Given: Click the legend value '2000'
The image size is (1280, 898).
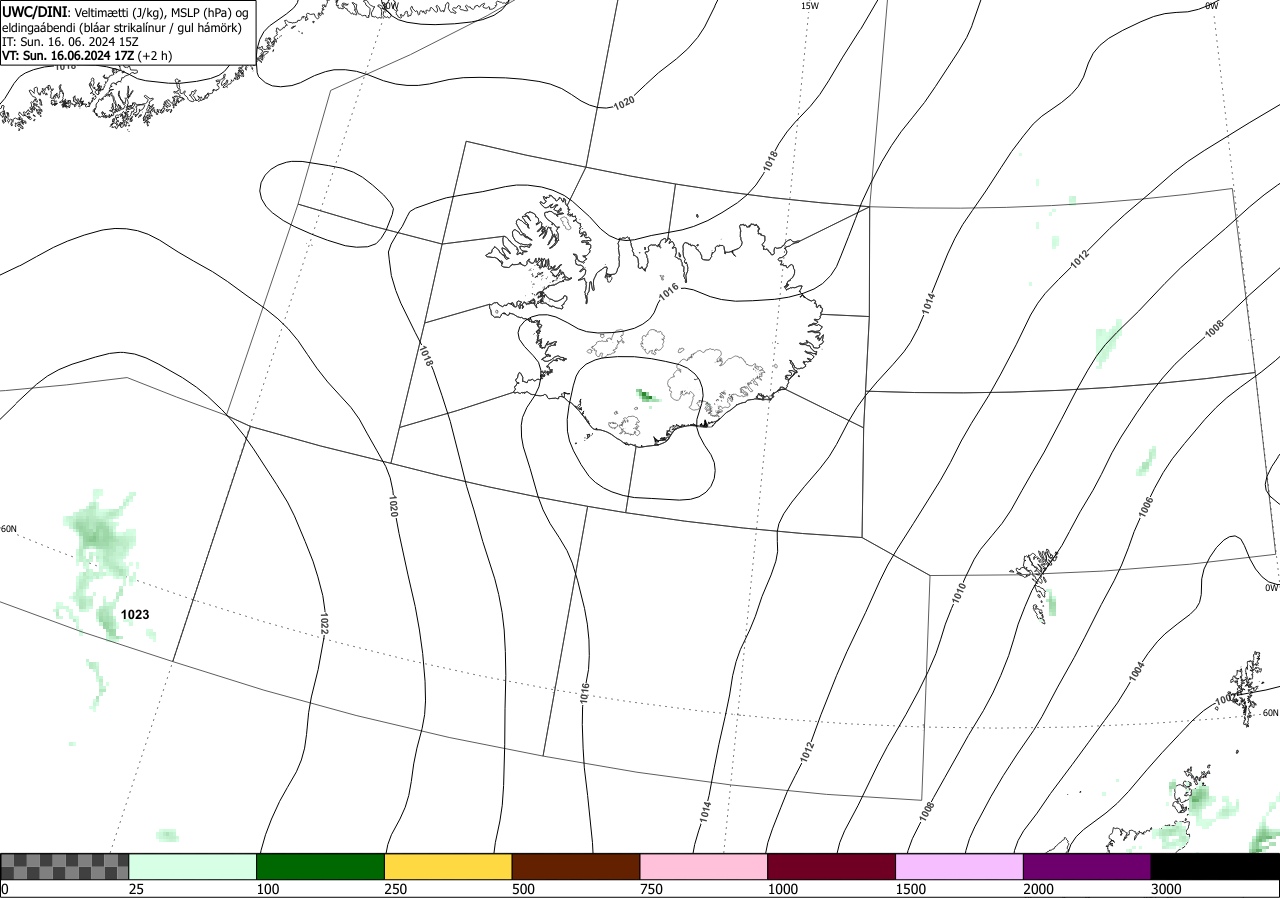Looking at the screenshot, I should [1039, 889].
